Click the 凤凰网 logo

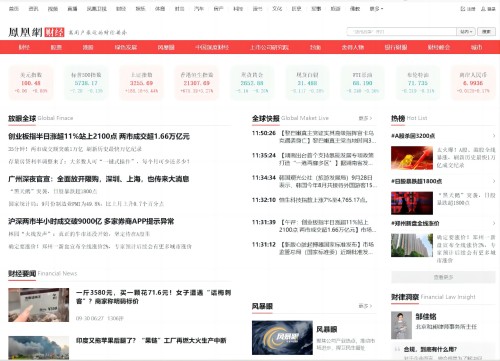click(25, 32)
